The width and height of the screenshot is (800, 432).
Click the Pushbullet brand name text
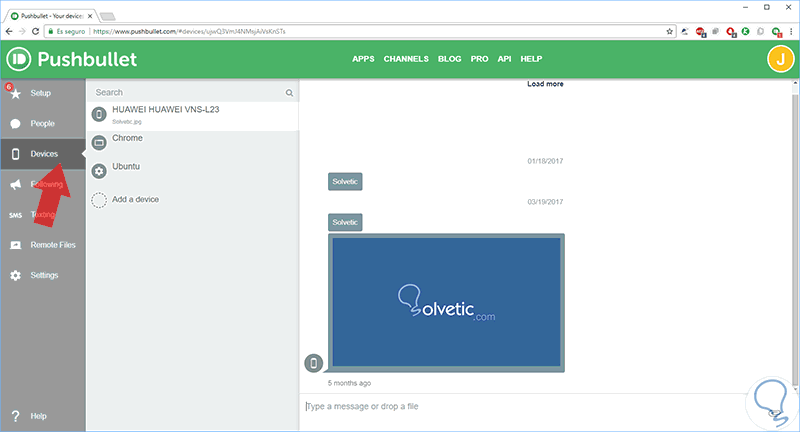click(x=87, y=59)
